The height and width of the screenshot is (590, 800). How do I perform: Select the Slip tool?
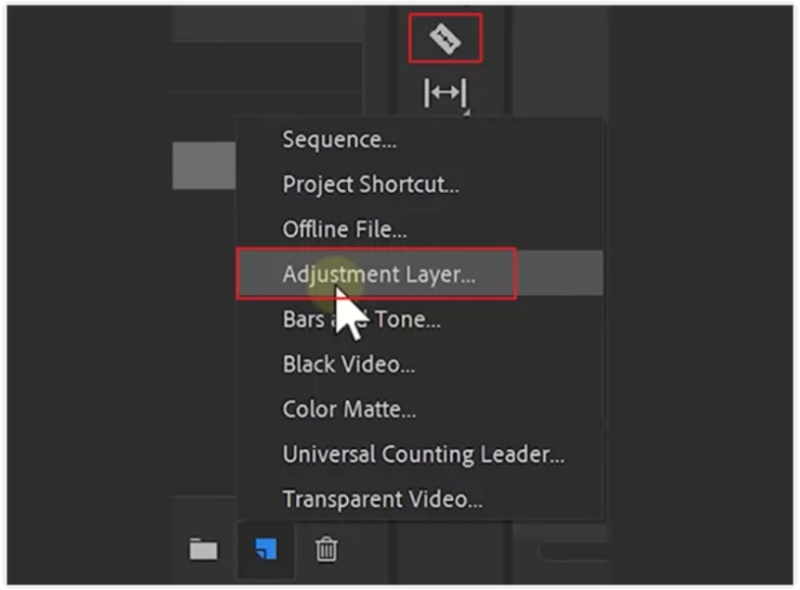click(x=445, y=93)
